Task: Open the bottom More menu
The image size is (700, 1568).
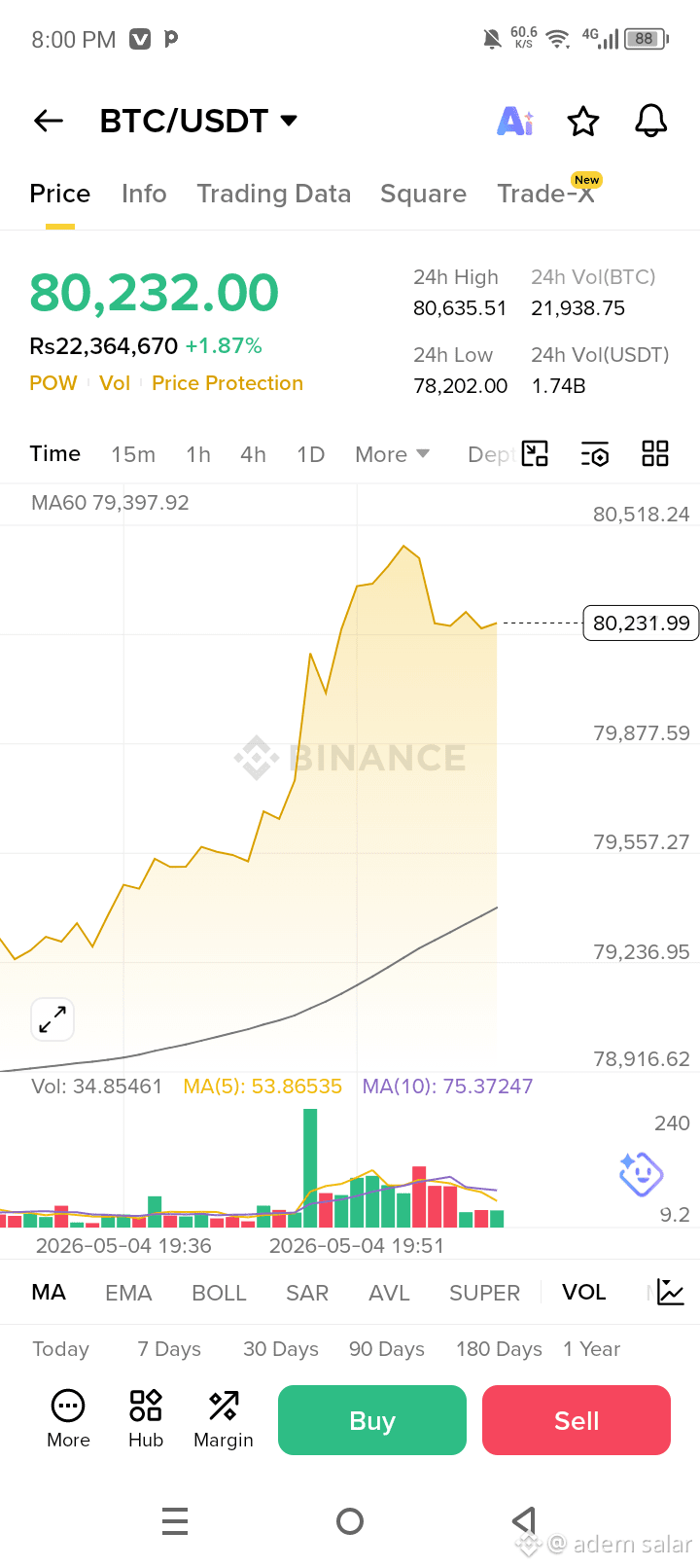Action: (x=68, y=1419)
